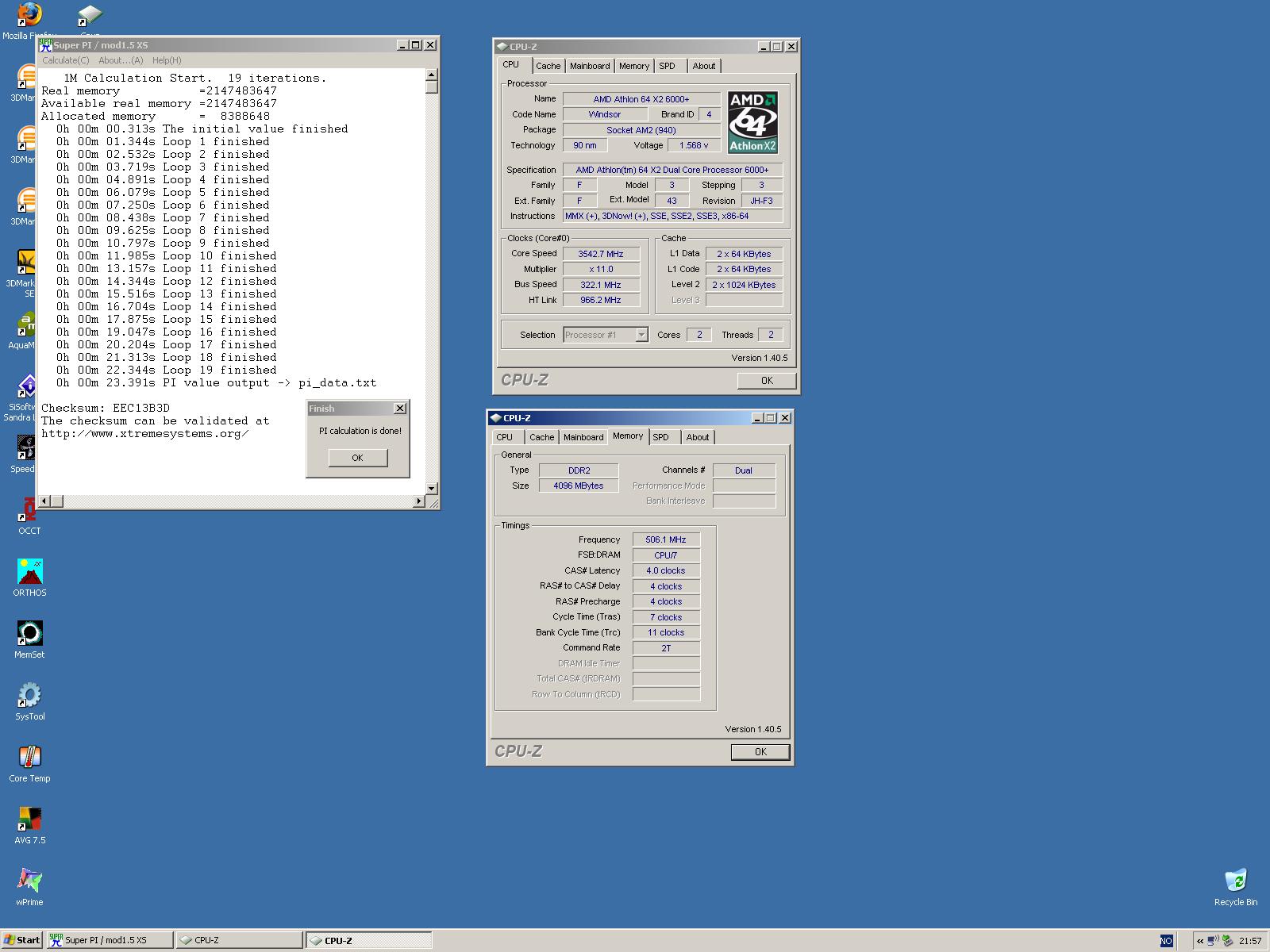The height and width of the screenshot is (952, 1270).
Task: Expand hidden tray icons with the chevron
Action: click(x=1200, y=941)
